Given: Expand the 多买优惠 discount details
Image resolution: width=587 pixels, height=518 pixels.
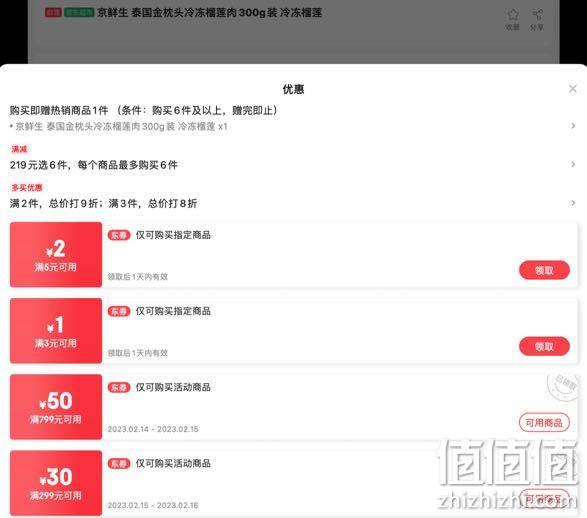Looking at the screenshot, I should point(573,203).
